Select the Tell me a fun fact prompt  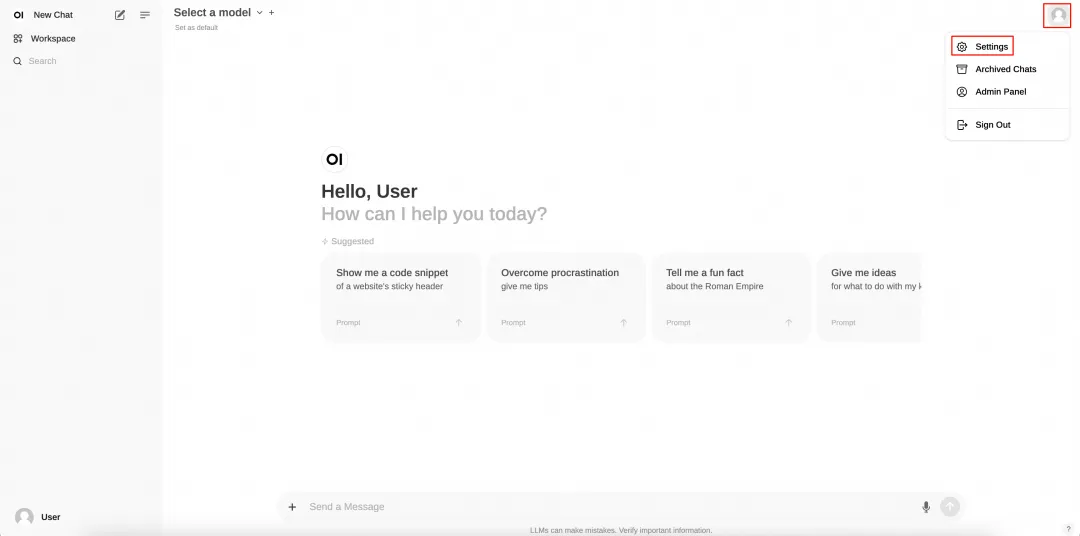(x=731, y=297)
